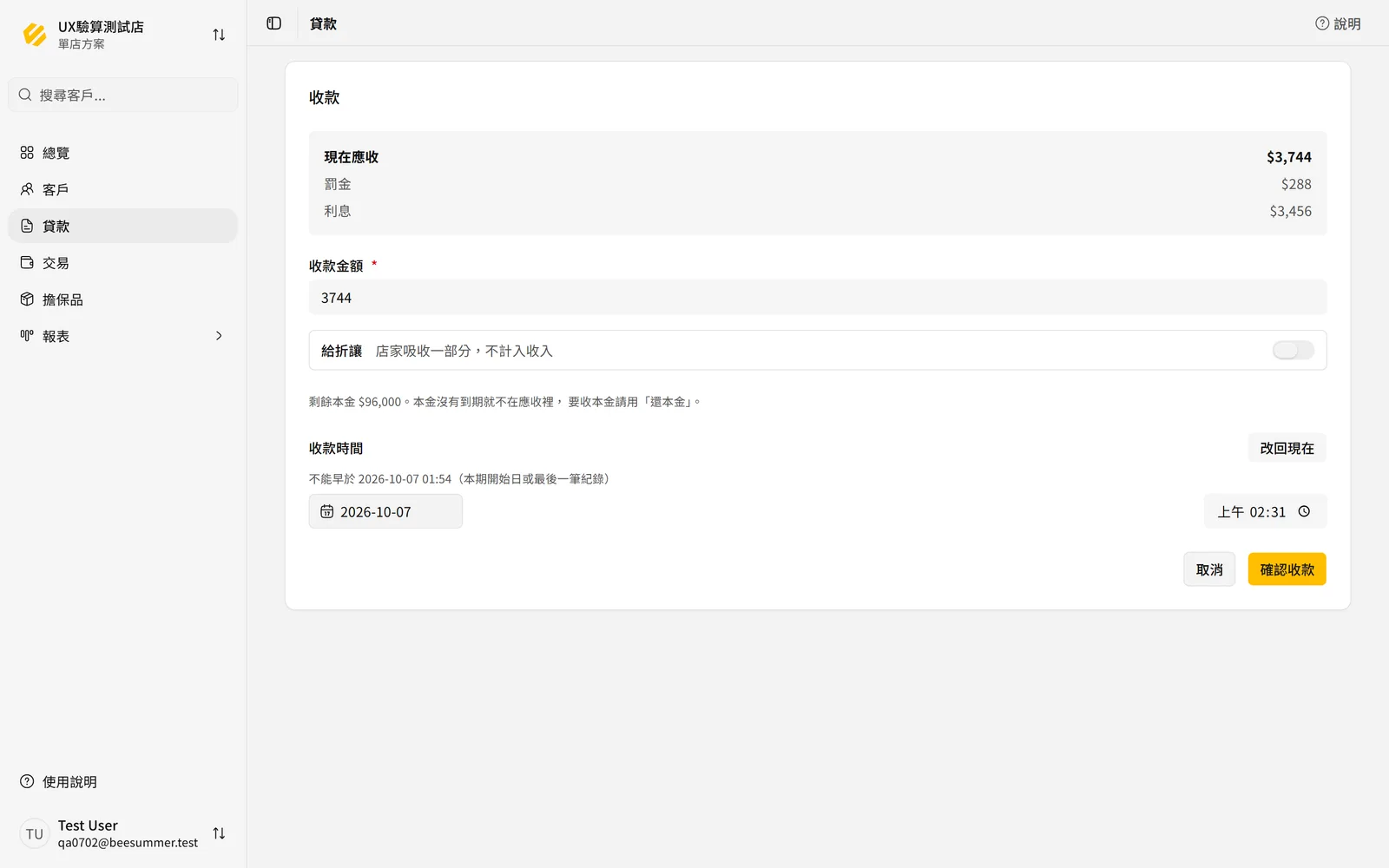1389x868 pixels.
Task: Click the 利息 $3,456 value
Action: tap(1290, 211)
